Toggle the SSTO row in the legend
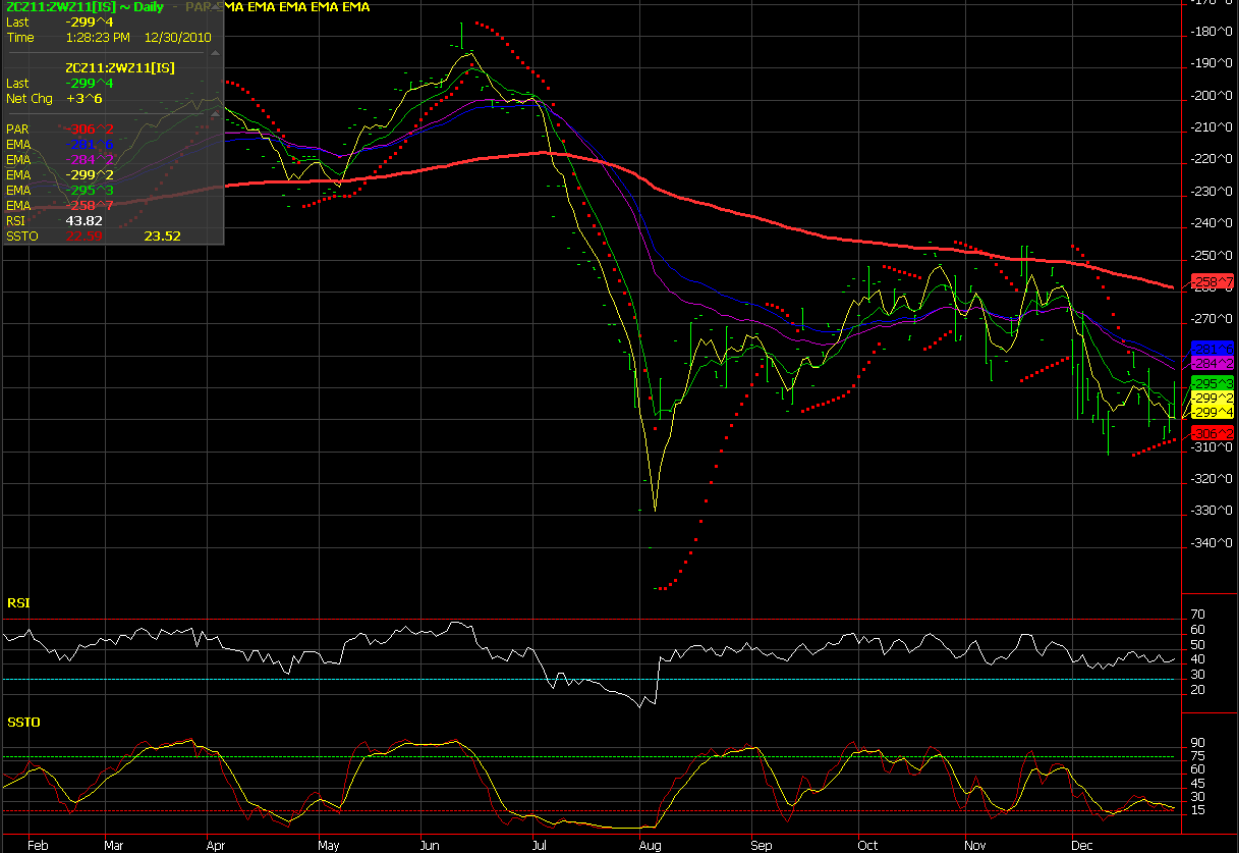1239x853 pixels. click(x=20, y=236)
